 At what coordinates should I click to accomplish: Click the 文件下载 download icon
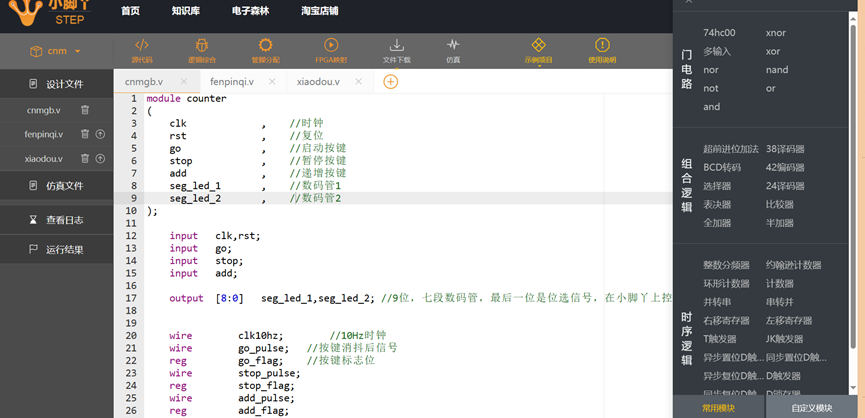396,46
